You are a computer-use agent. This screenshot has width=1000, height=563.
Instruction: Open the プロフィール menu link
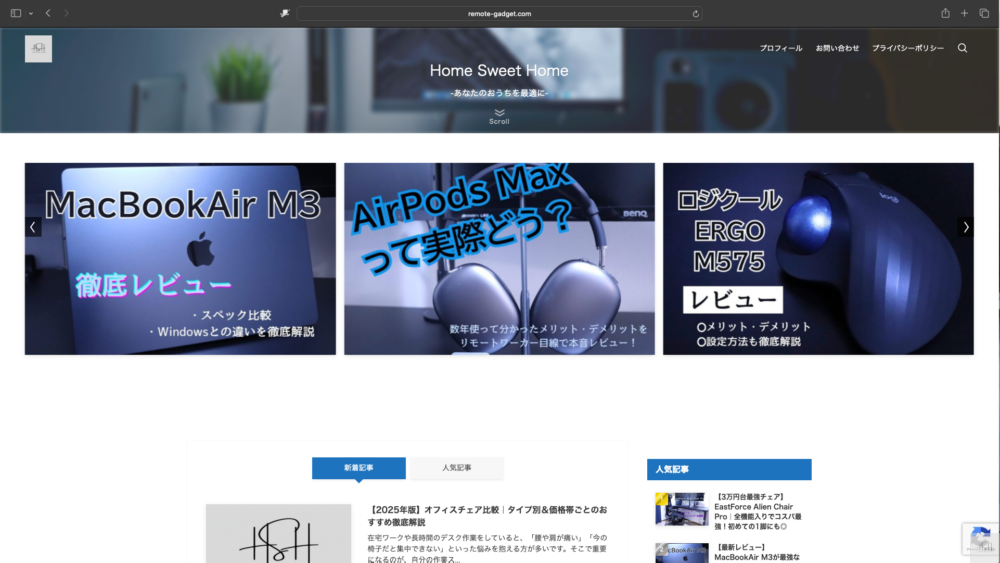click(x=781, y=48)
